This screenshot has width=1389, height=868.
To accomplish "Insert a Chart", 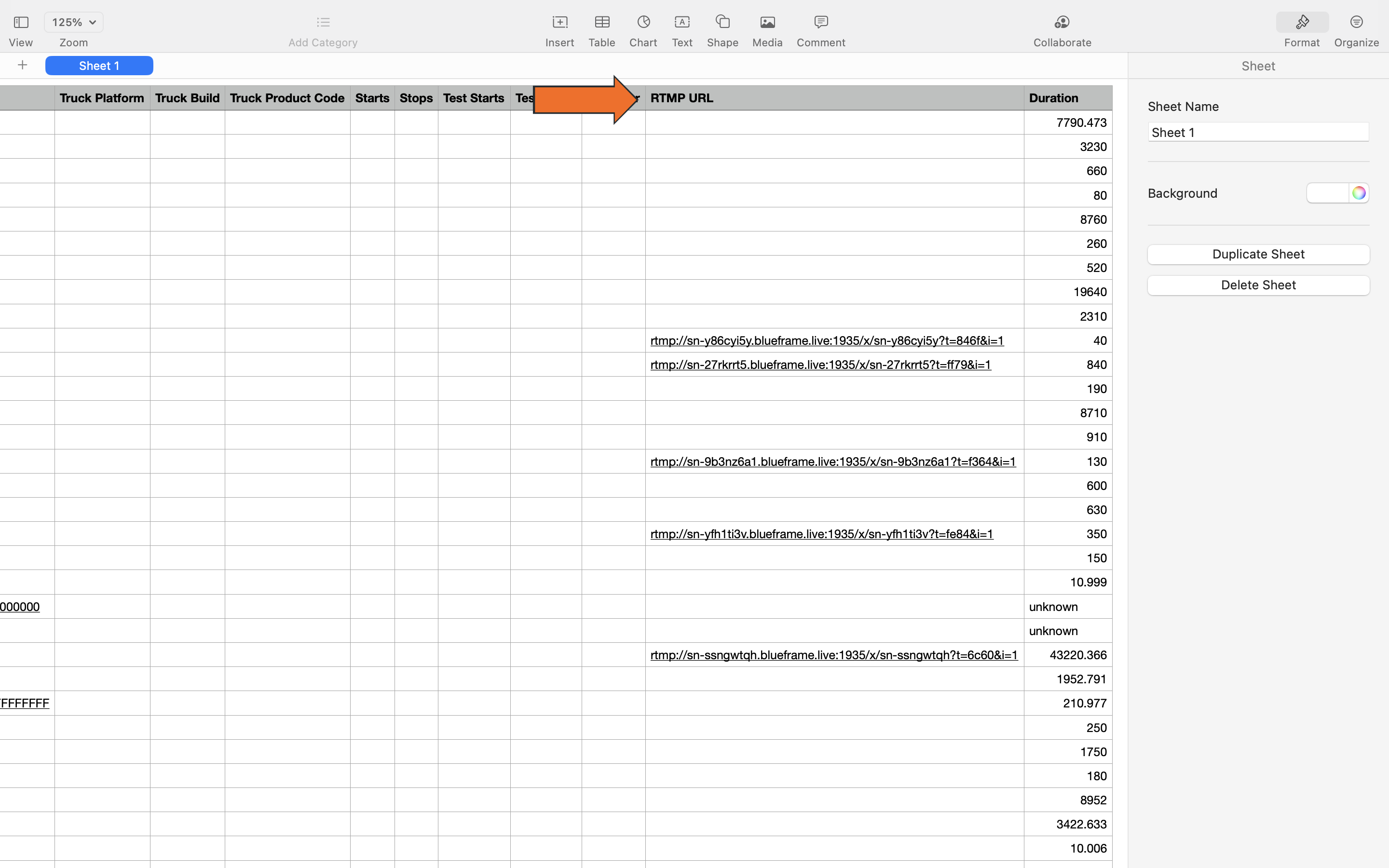I will [643, 22].
